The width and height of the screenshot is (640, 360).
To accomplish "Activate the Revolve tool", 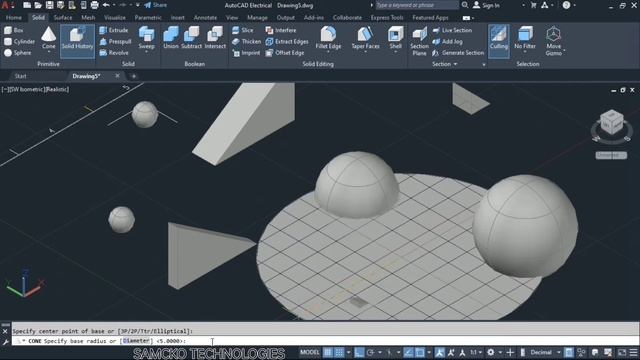I will (114, 53).
